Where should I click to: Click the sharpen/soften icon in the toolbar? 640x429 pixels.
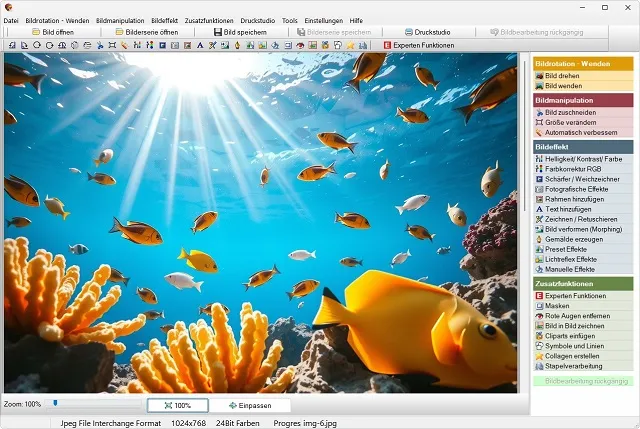pyautogui.click(x=162, y=45)
